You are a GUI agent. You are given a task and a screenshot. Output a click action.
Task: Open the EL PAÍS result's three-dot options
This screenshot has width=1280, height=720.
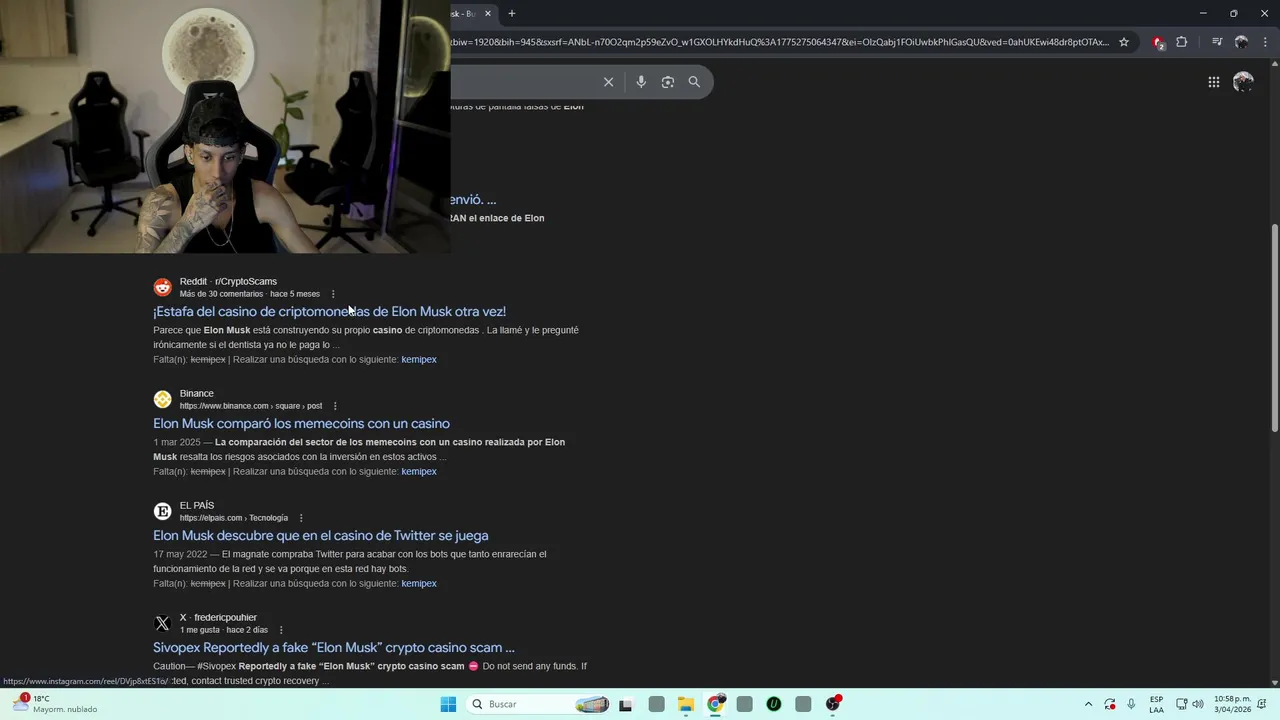(x=301, y=518)
